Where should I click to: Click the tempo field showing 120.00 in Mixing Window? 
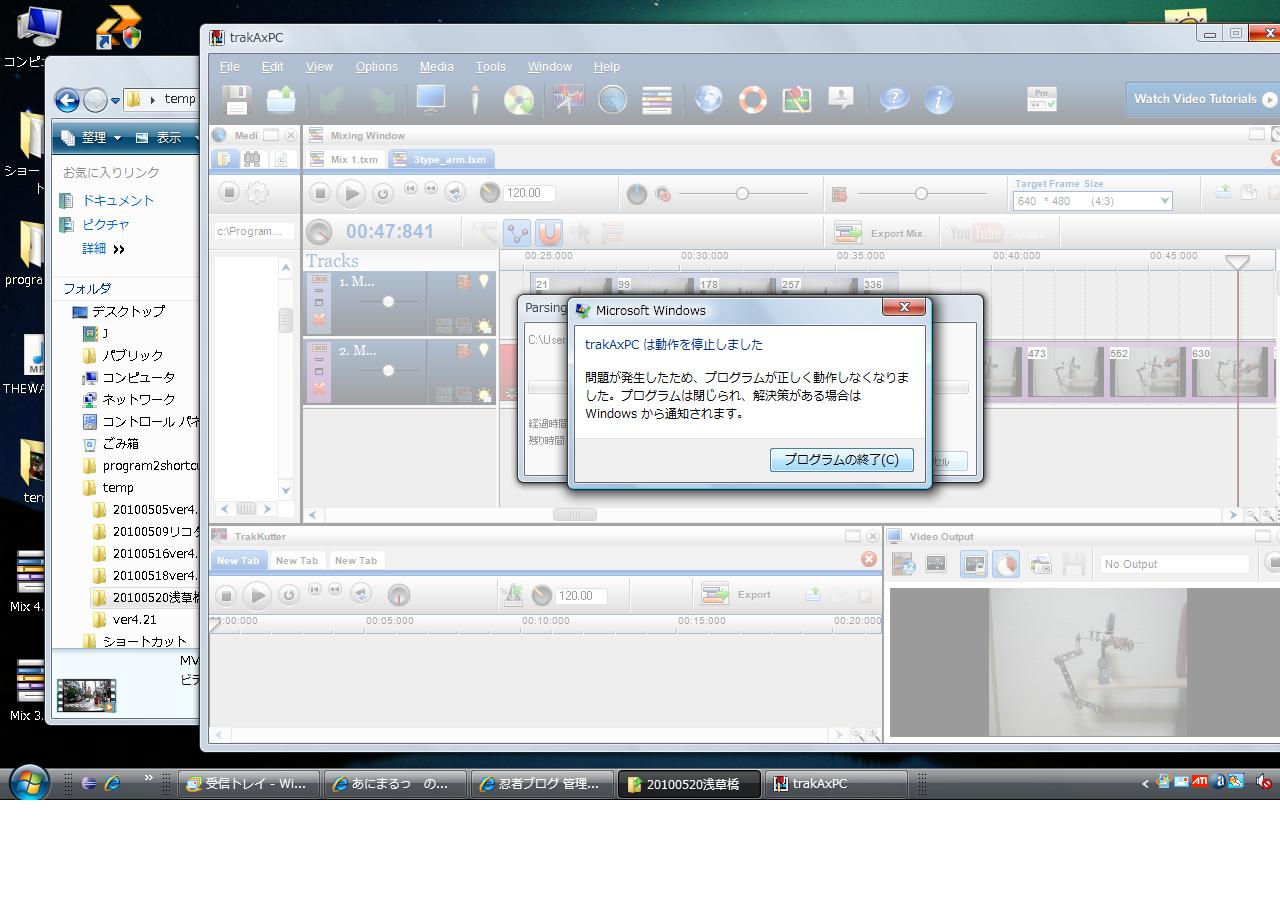(x=529, y=193)
